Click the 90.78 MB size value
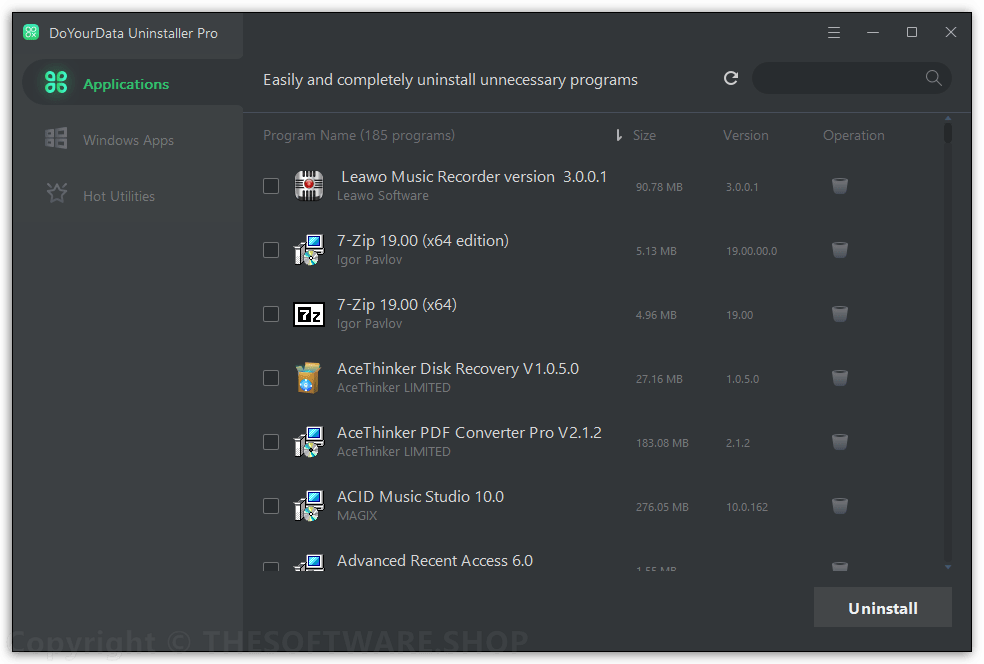Screen dimensions: 984x664 click(x=659, y=187)
